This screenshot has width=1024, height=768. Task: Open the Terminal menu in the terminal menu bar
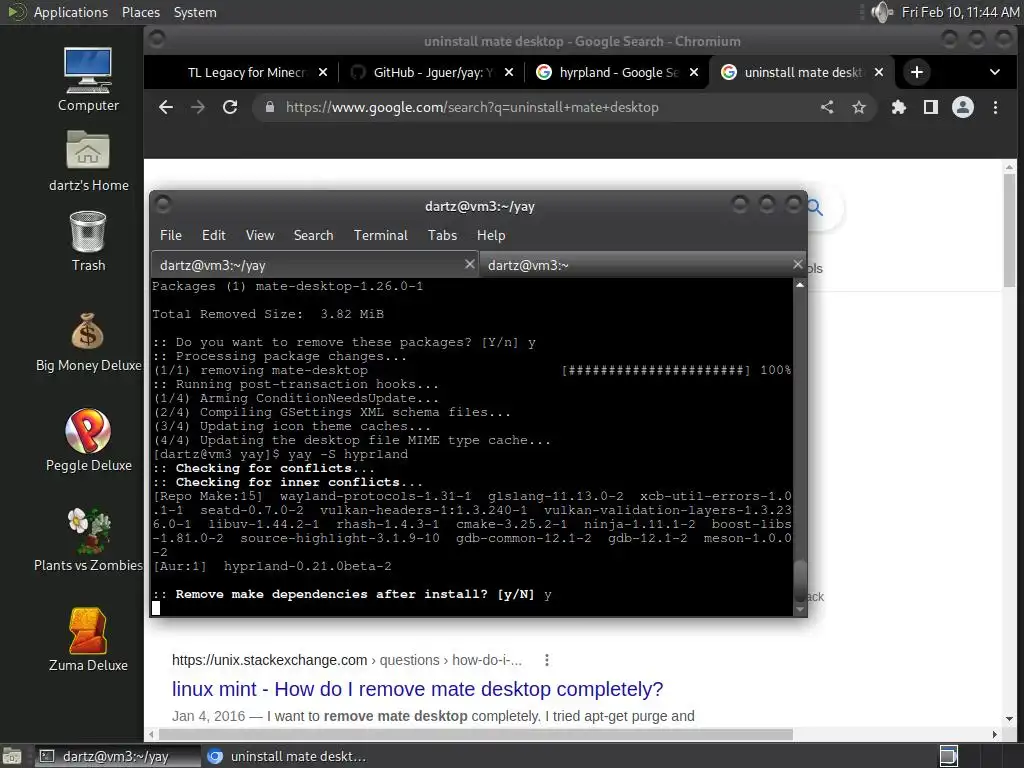tap(381, 235)
